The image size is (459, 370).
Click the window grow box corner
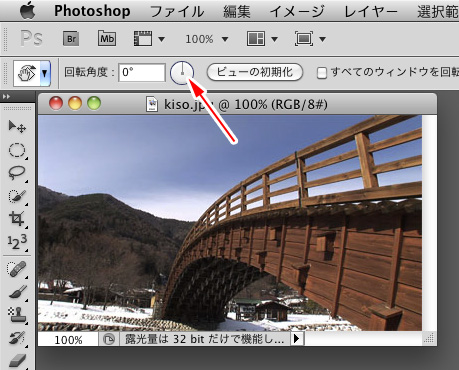[x=429, y=338]
